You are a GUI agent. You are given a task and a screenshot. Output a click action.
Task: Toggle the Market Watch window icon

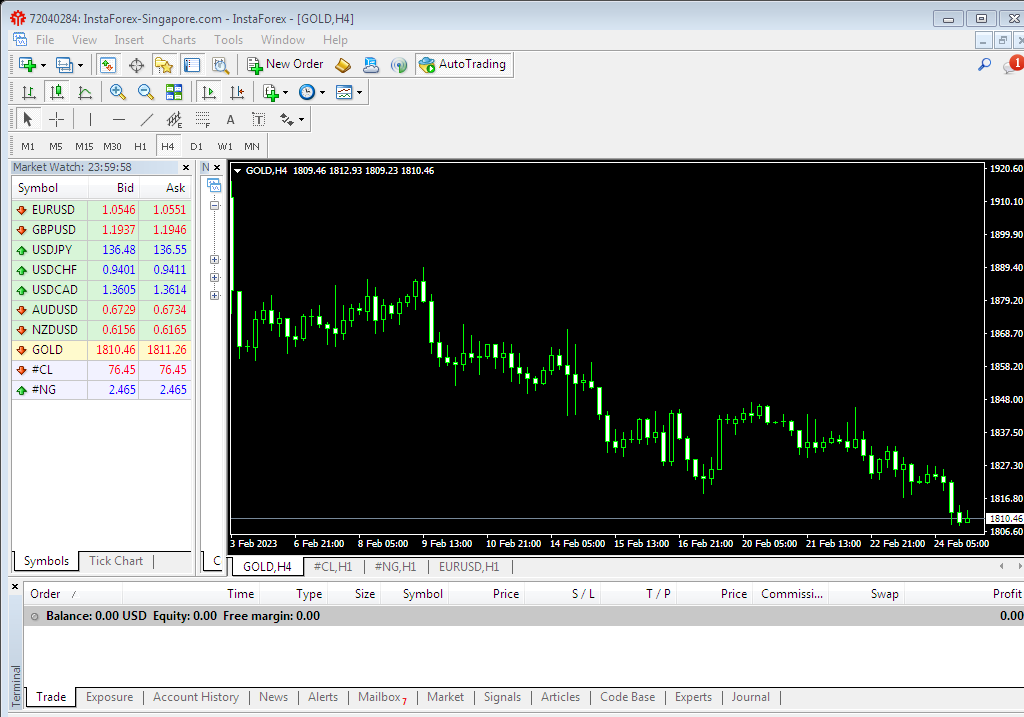[108, 65]
